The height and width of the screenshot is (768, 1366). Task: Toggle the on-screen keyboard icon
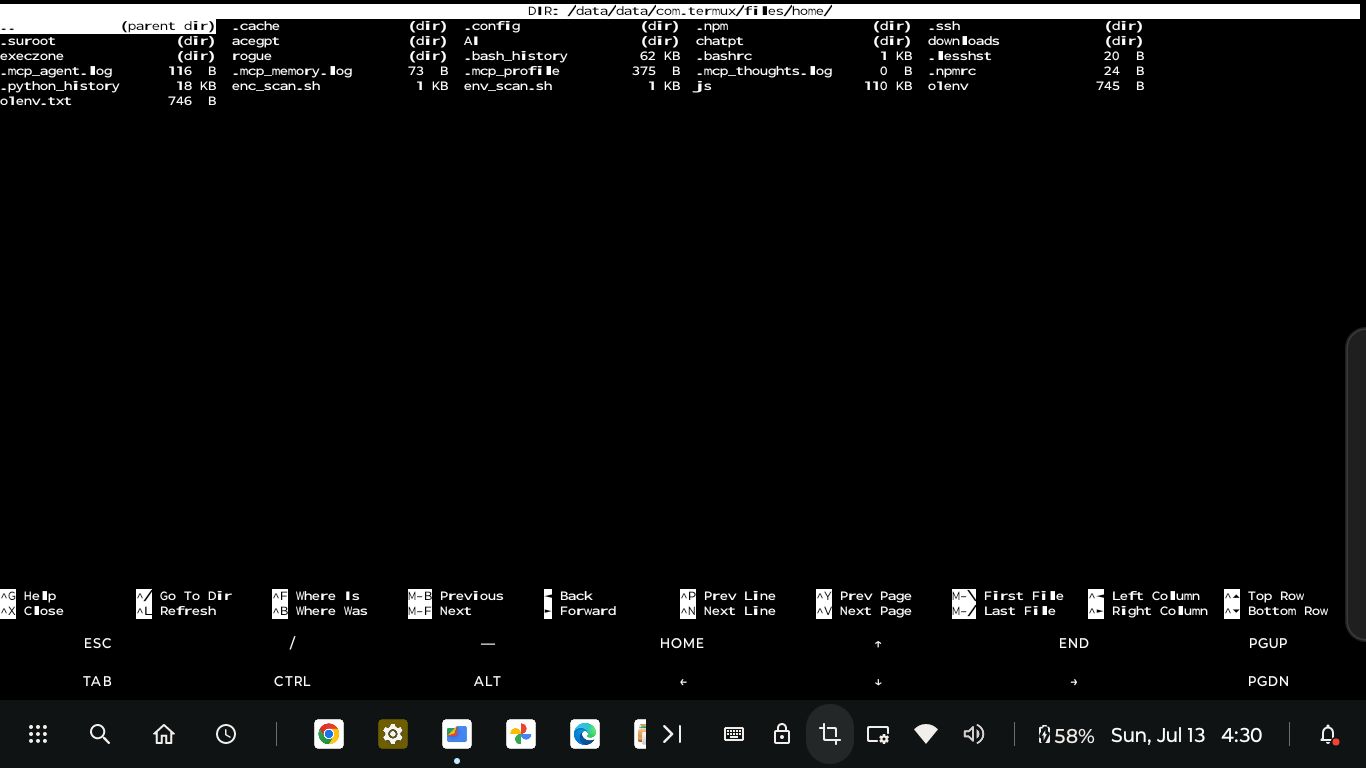[x=733, y=735]
